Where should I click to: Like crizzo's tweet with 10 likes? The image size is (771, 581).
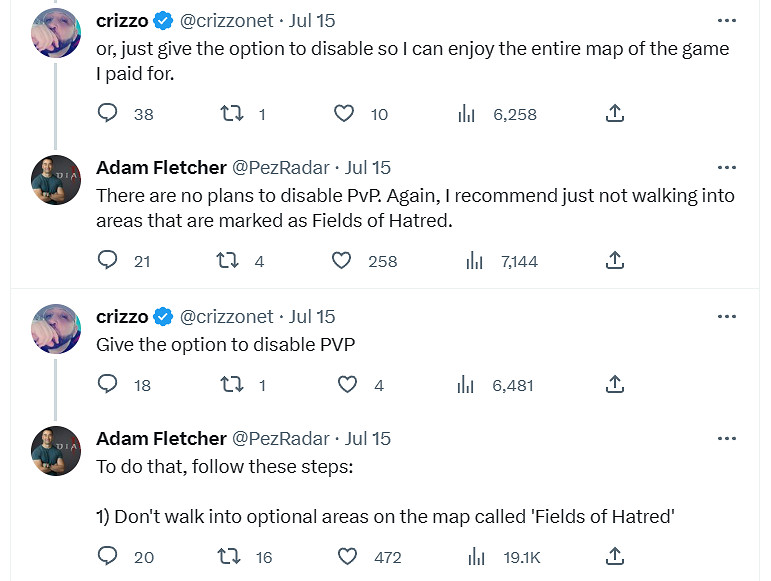[x=344, y=114]
